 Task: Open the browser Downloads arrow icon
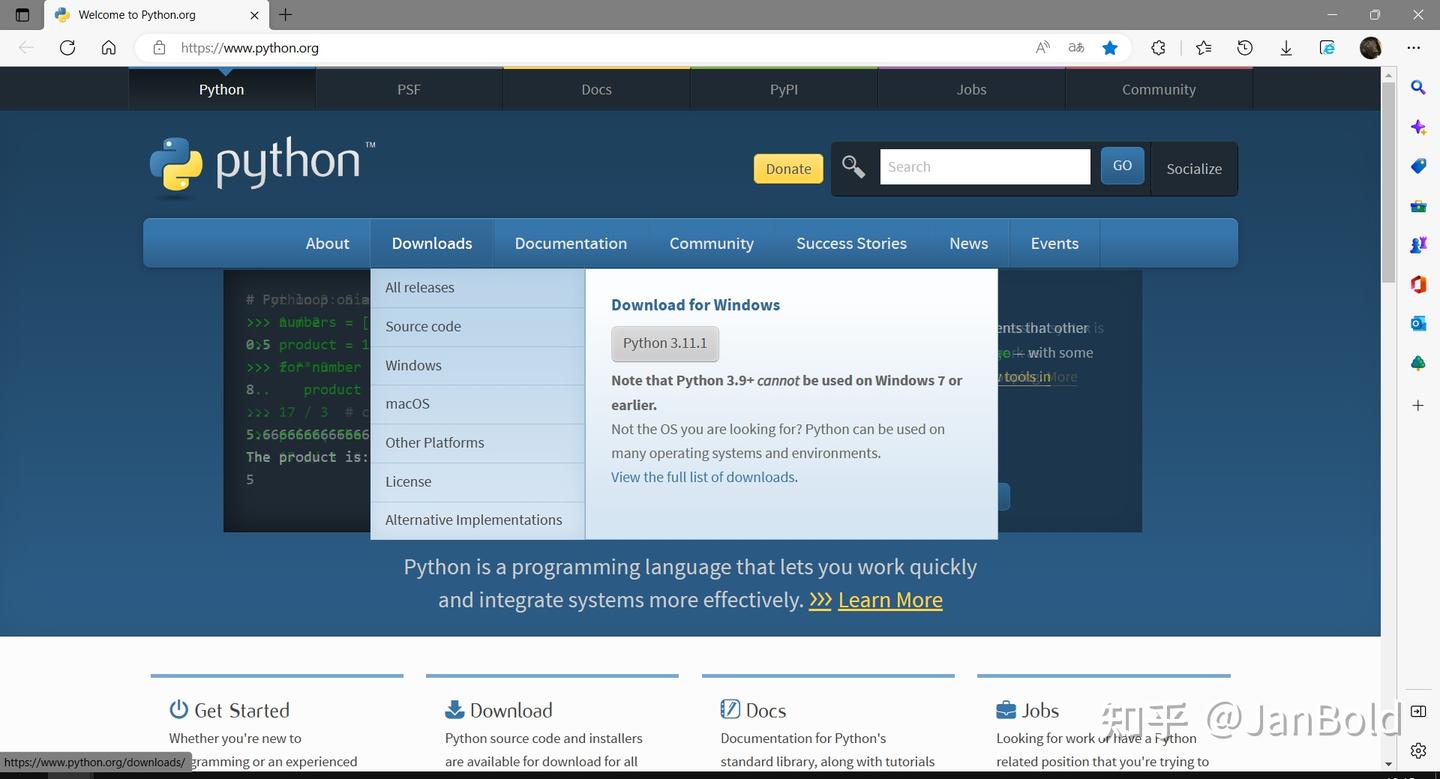(x=1286, y=47)
